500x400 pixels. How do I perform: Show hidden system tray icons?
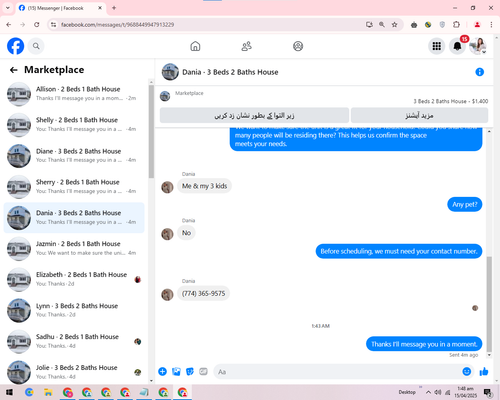(x=428, y=392)
